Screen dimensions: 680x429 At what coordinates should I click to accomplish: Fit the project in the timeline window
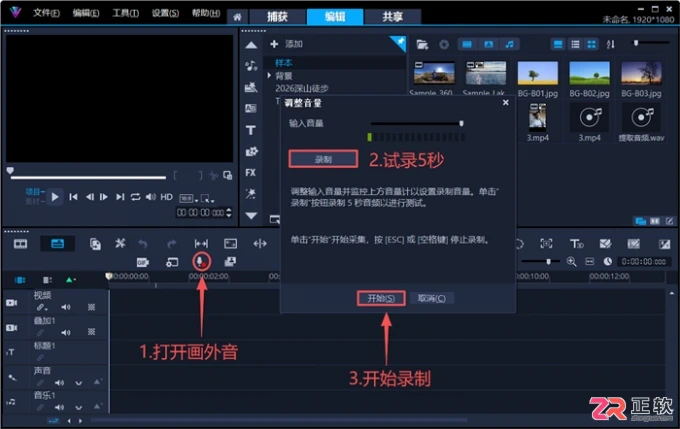point(589,262)
